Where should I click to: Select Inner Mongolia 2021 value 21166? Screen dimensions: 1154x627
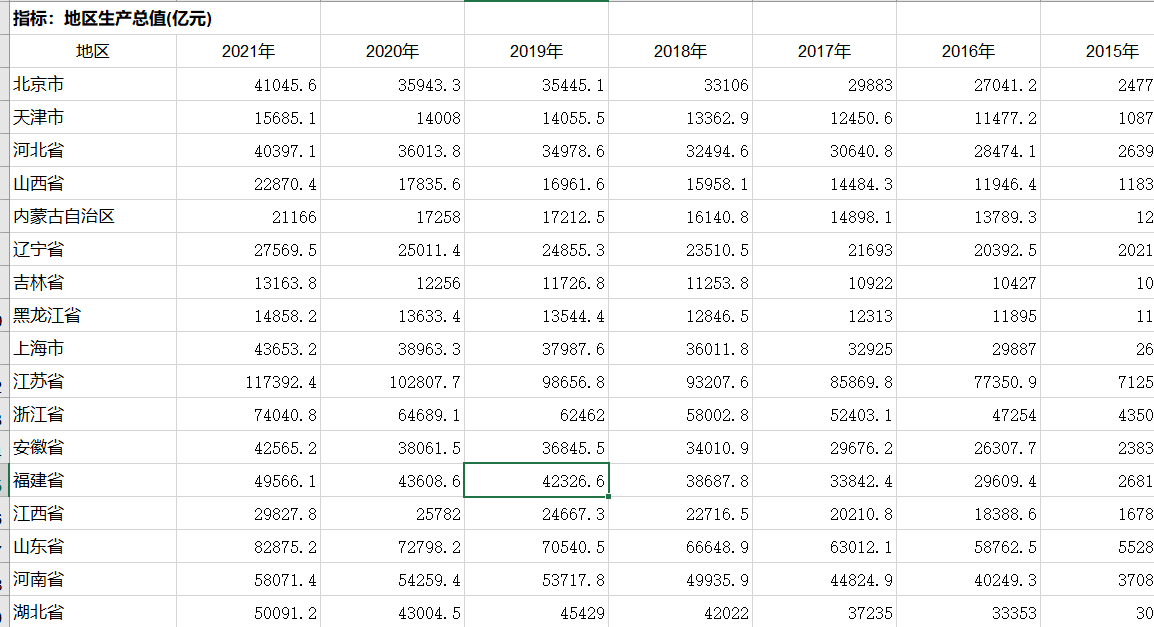point(248,216)
